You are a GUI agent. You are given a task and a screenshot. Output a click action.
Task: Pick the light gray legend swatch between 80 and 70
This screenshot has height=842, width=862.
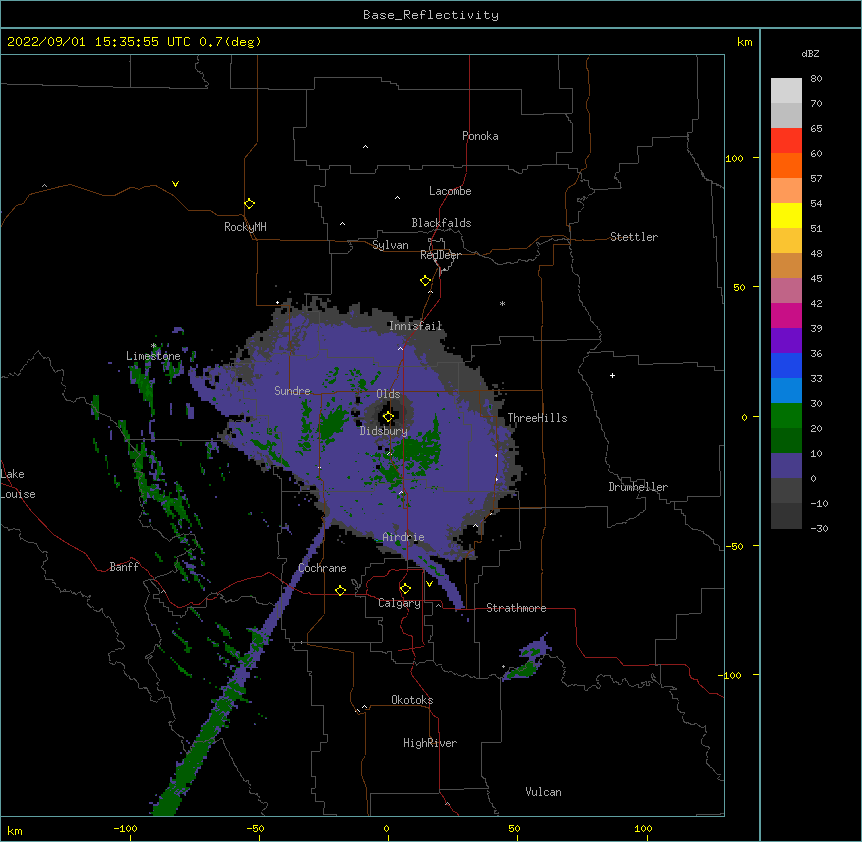tap(786, 91)
